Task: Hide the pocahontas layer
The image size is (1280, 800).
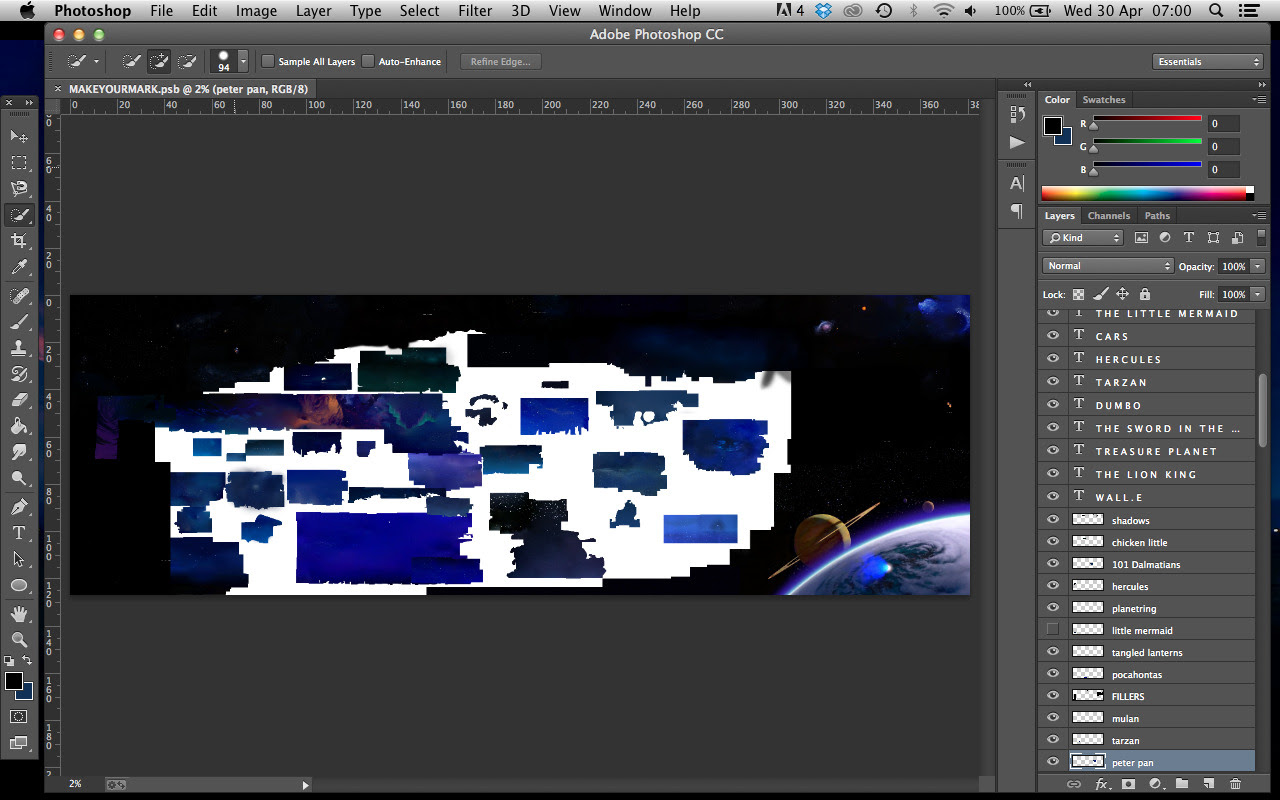Action: [1052, 674]
